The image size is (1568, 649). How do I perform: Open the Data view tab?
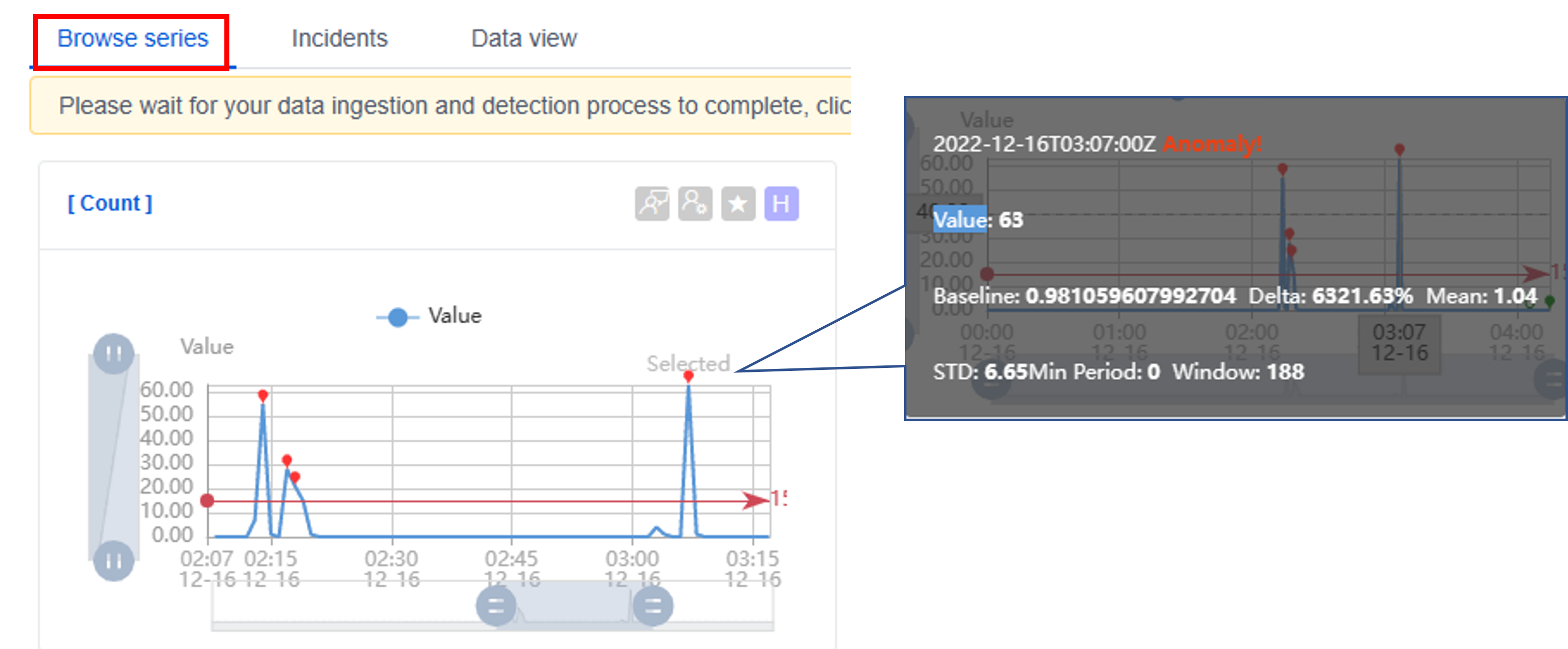click(524, 38)
